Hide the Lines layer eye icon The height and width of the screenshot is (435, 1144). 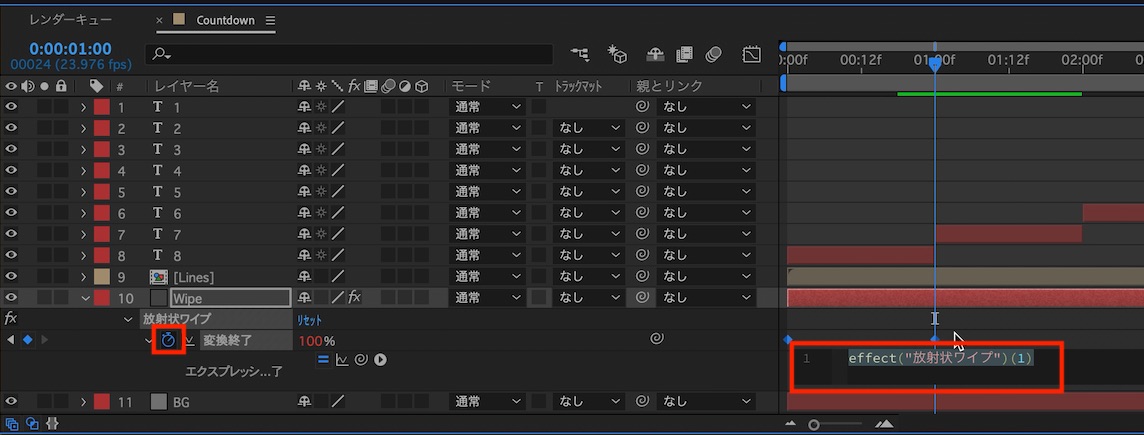(11, 277)
